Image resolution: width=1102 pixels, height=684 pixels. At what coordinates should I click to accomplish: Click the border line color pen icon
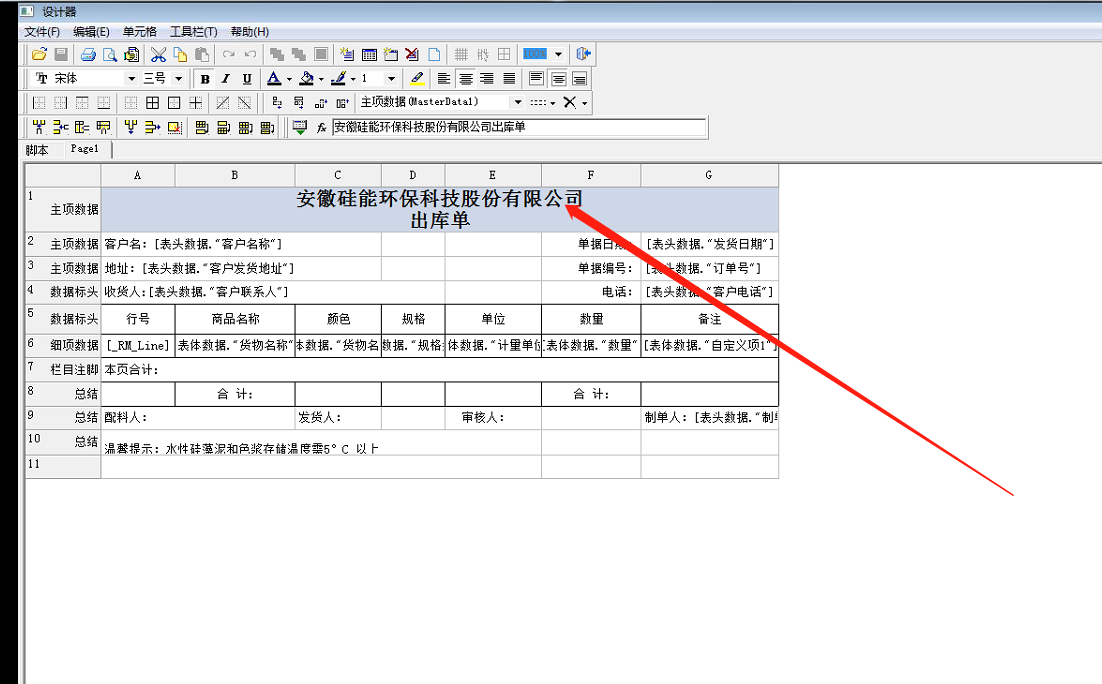tap(339, 79)
